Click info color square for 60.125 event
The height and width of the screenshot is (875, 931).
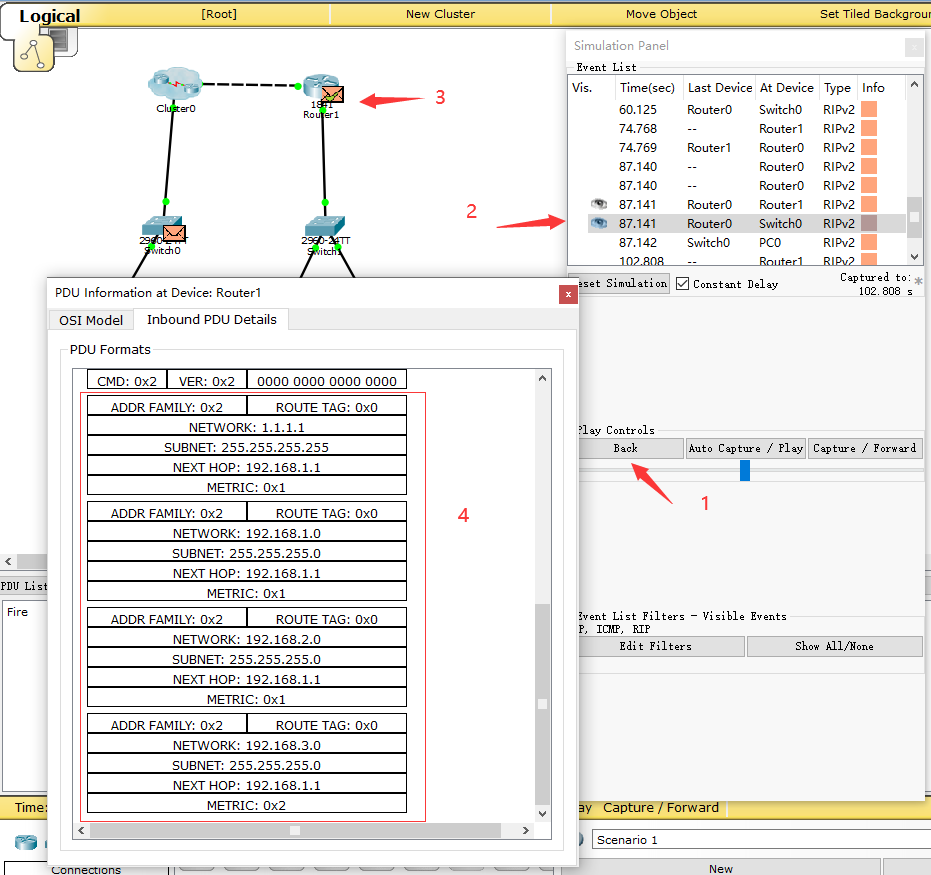click(x=869, y=109)
